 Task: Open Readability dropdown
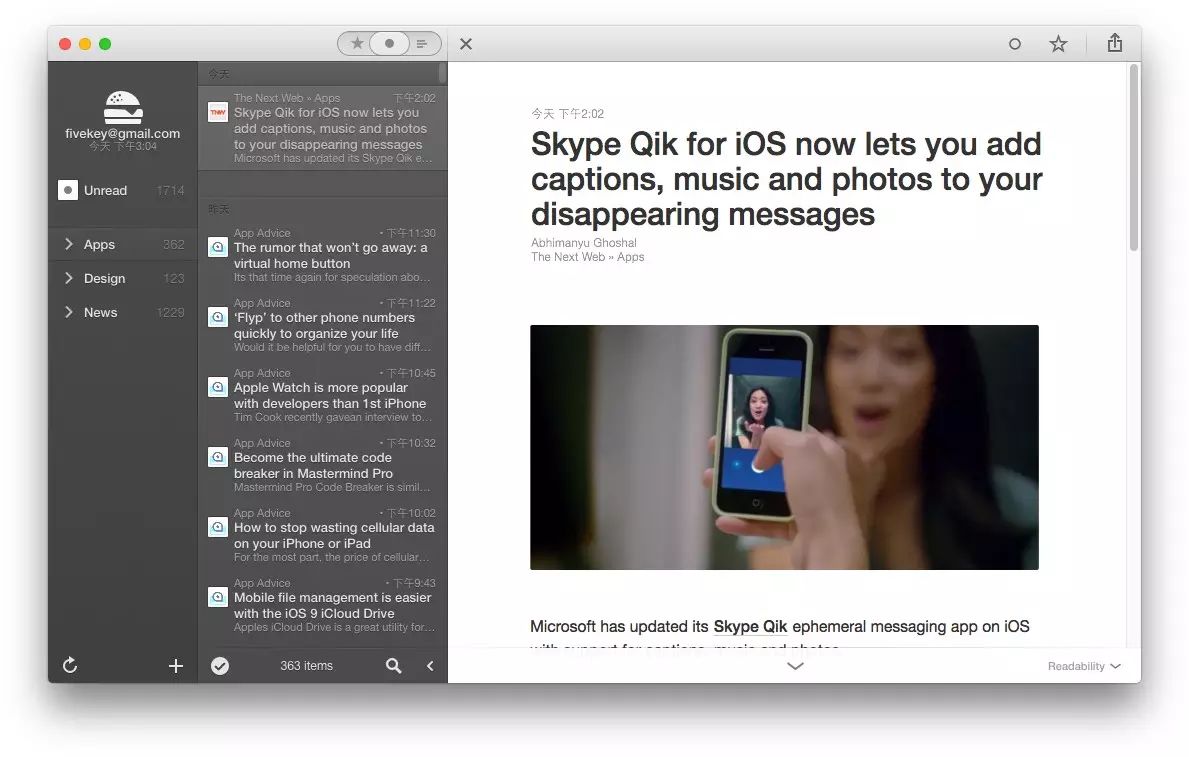(x=1084, y=666)
